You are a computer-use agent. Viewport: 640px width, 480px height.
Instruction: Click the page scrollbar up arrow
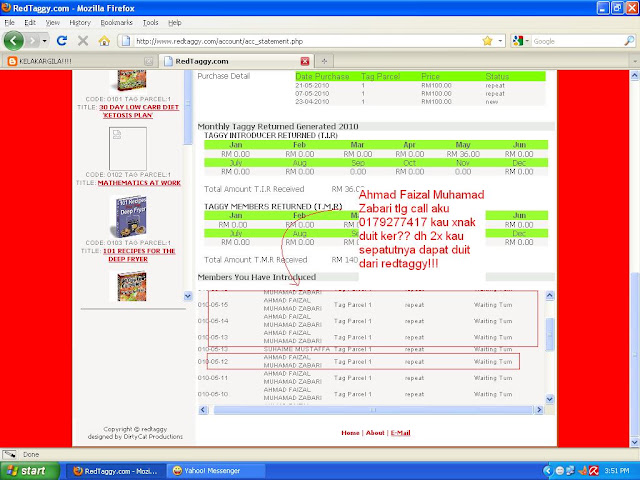tap(634, 76)
